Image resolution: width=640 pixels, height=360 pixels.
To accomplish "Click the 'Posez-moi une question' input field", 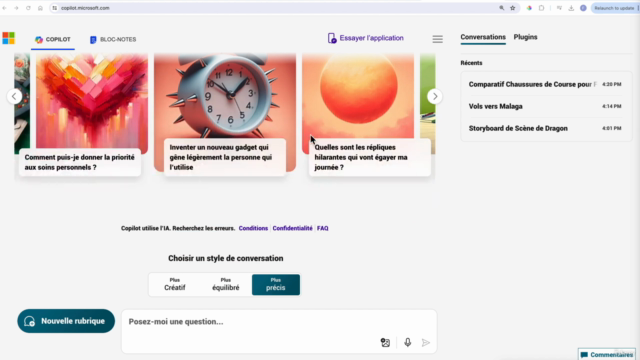I will point(279,322).
